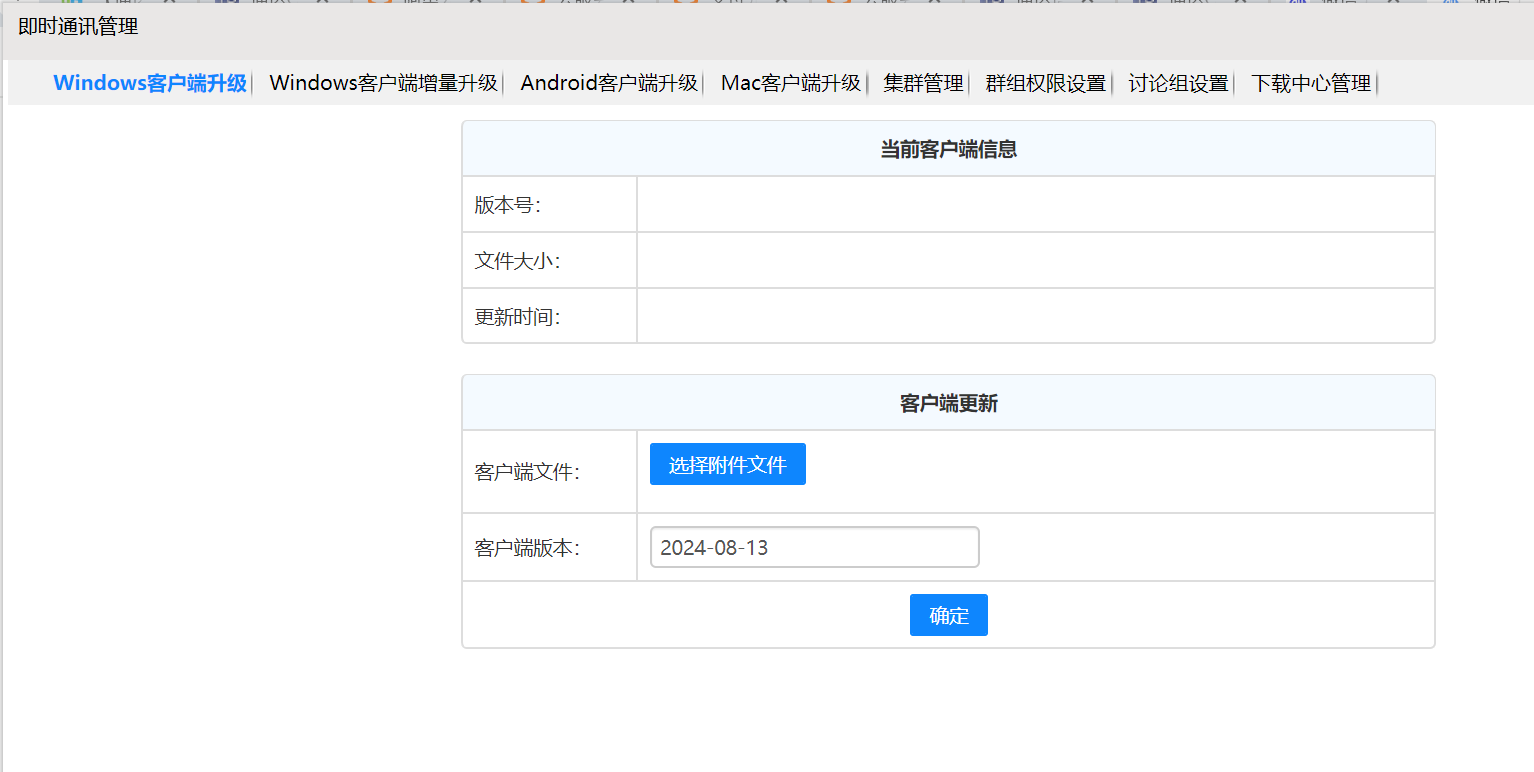
Task: Click the 客户端文件 field label
Action: click(526, 472)
